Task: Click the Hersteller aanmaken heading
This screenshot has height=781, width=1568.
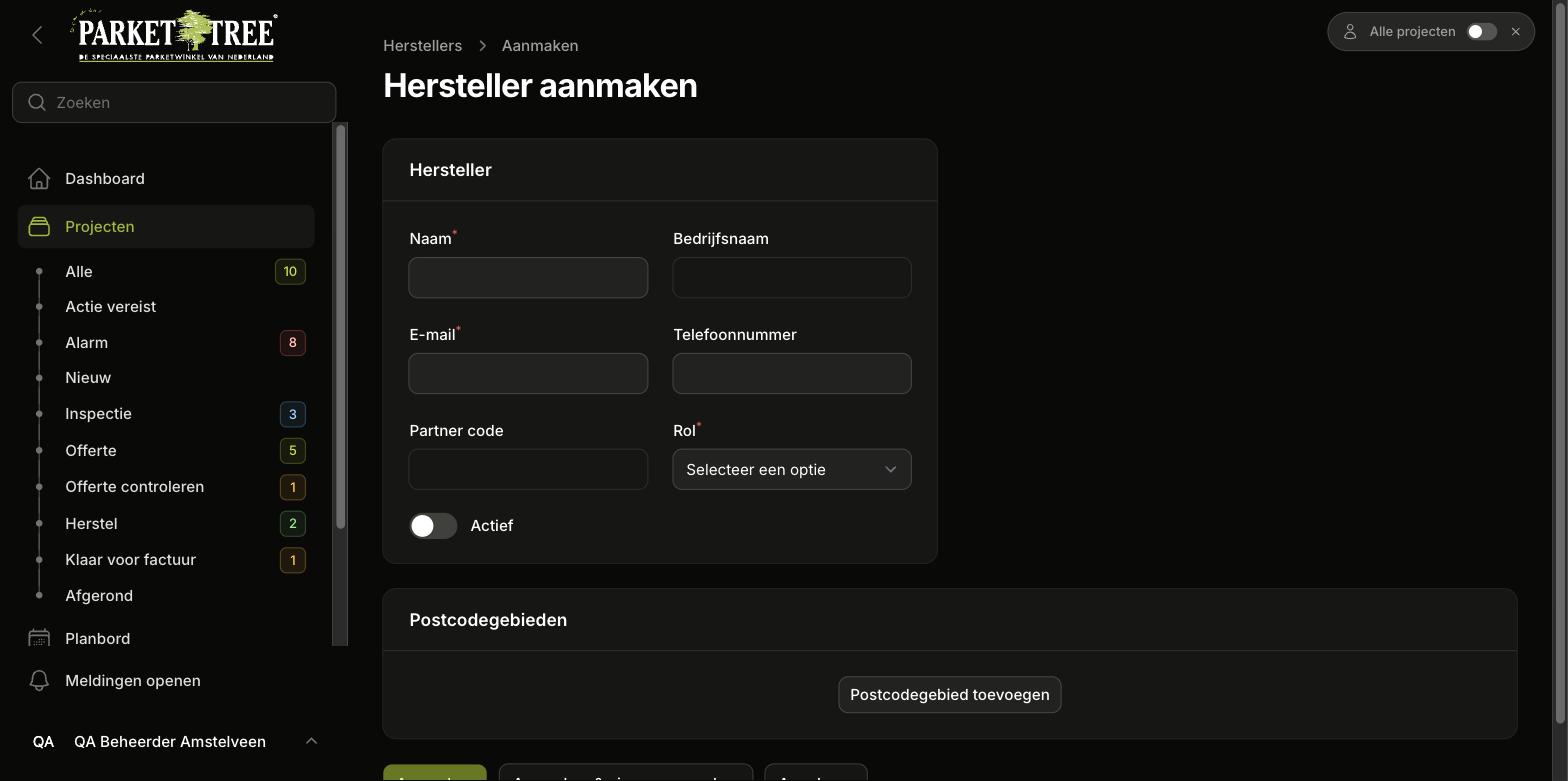Action: [540, 85]
